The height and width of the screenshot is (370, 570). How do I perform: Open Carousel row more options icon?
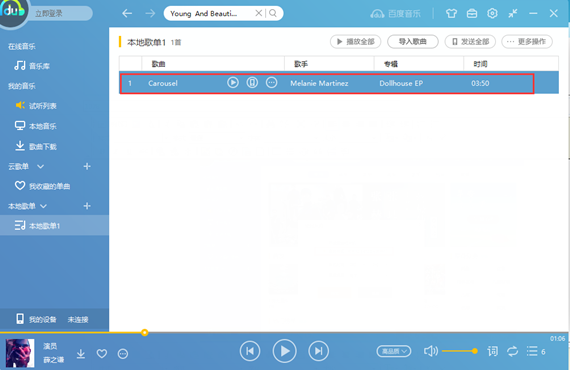(271, 83)
